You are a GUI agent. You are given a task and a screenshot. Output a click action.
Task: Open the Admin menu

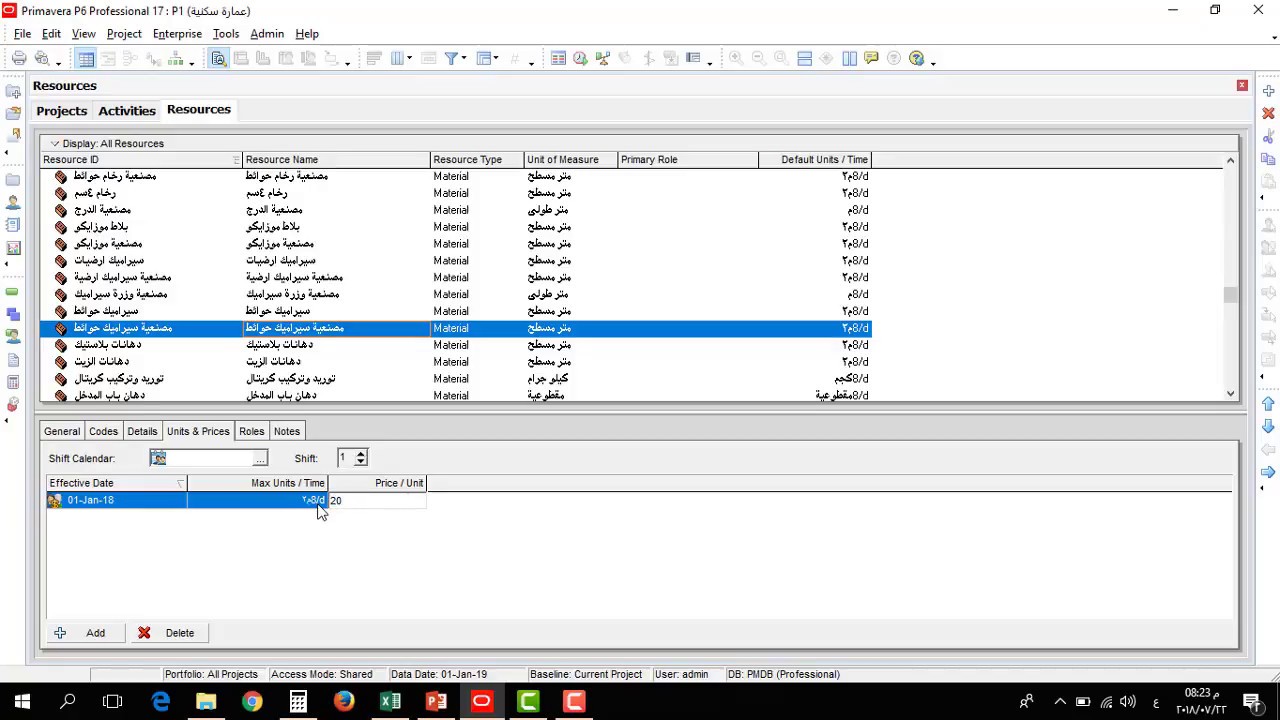(267, 34)
